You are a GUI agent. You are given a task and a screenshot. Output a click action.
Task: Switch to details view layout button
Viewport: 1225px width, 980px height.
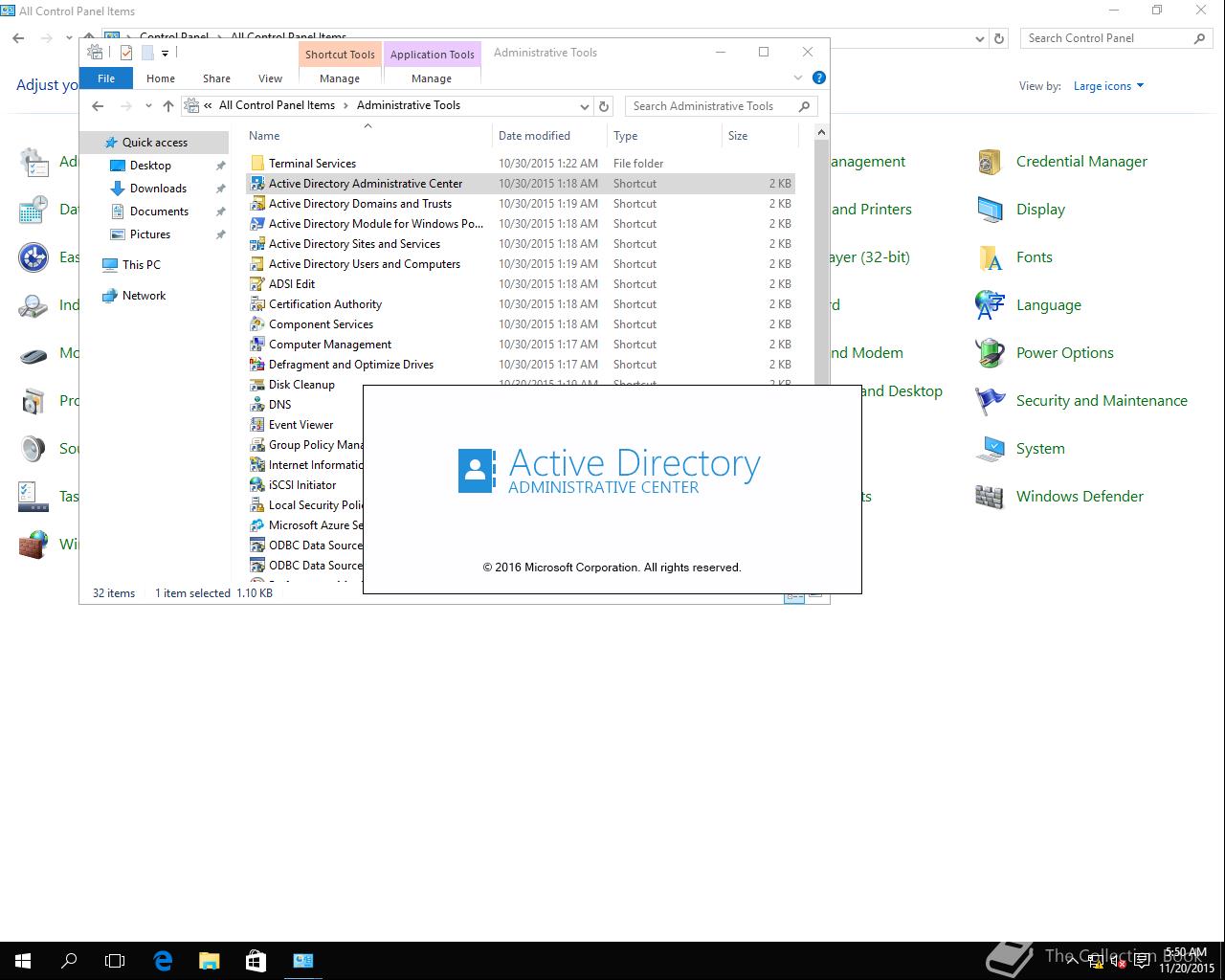794,596
